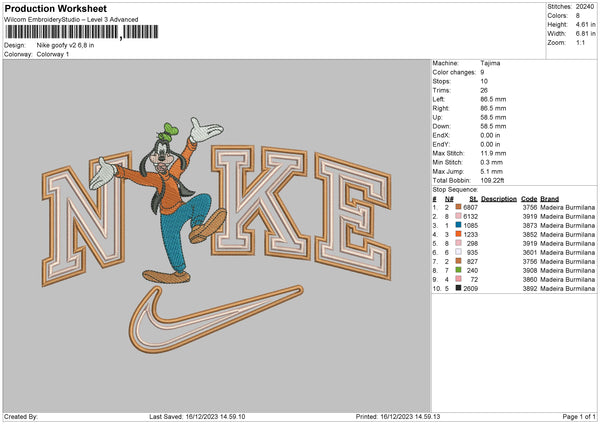Click stitch count '2609' in stop row 10
This screenshot has width=600, height=424.
[x=470, y=288]
